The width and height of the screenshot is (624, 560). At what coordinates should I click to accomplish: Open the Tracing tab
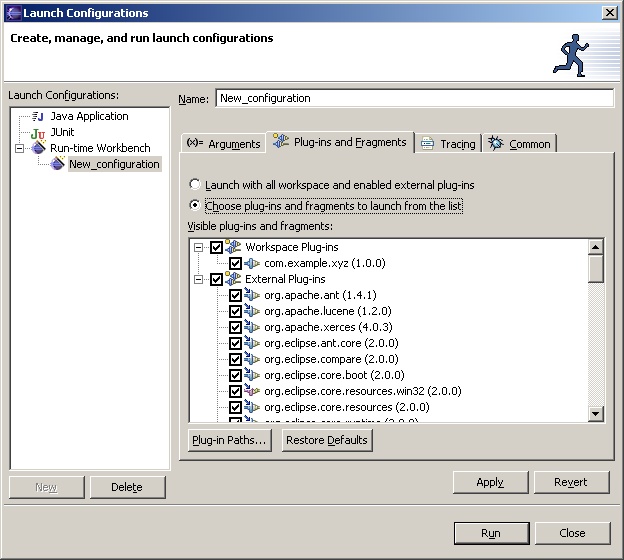tap(447, 144)
